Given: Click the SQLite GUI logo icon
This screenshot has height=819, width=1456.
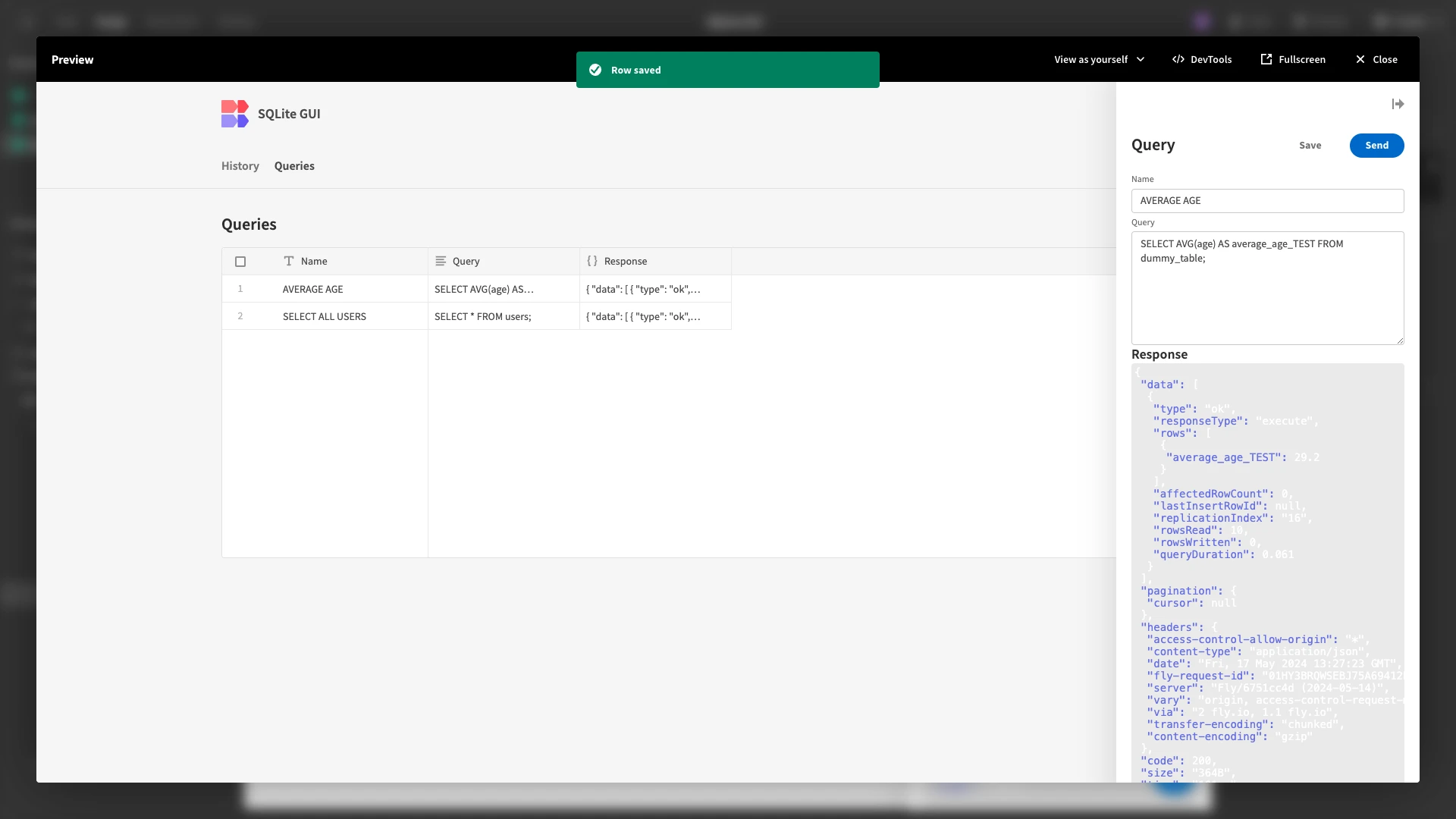Looking at the screenshot, I should [235, 114].
